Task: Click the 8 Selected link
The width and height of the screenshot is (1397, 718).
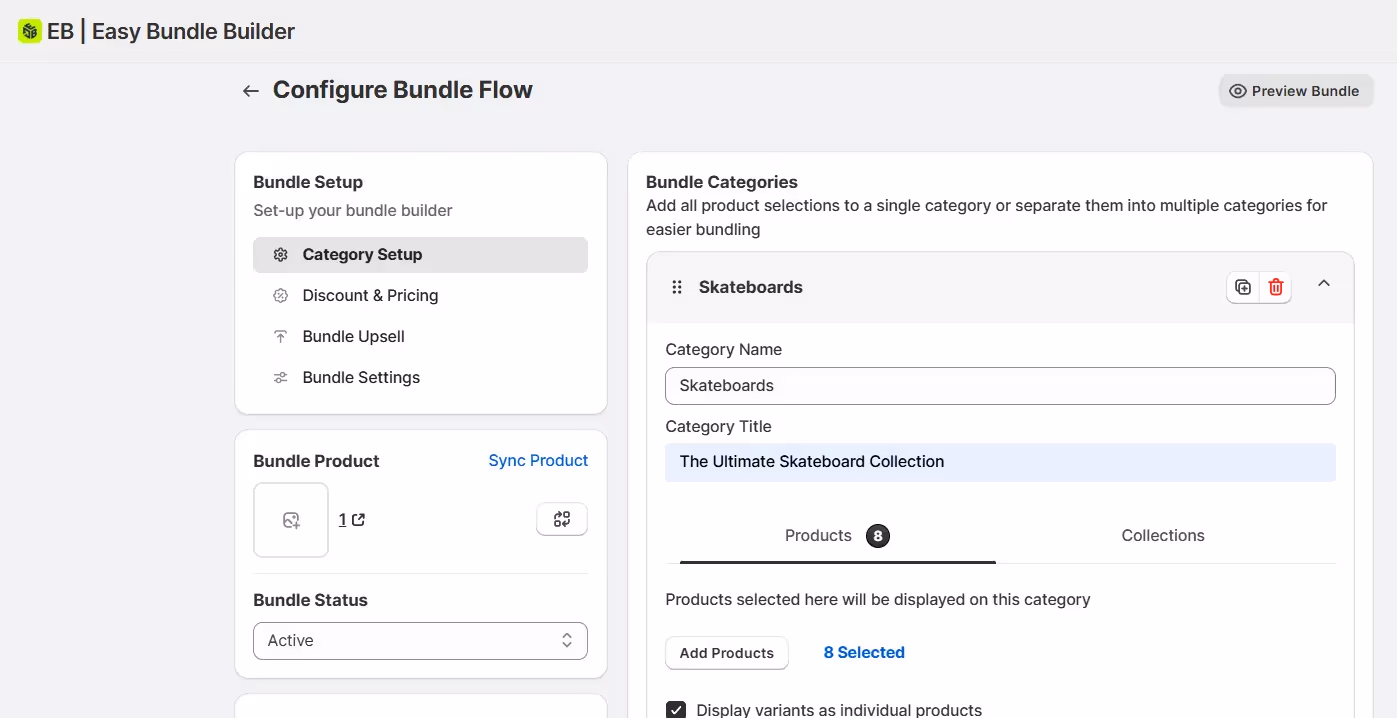Action: [x=864, y=652]
